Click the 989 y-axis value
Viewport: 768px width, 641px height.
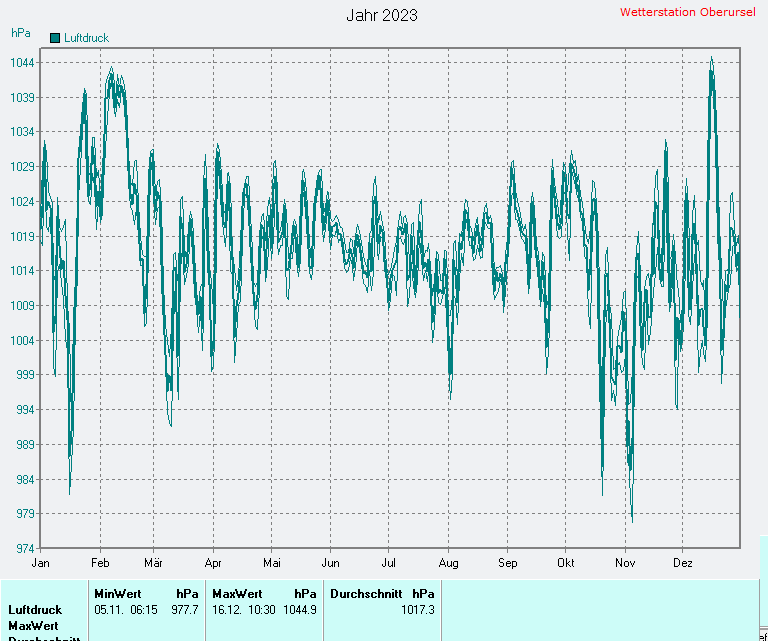(25, 445)
